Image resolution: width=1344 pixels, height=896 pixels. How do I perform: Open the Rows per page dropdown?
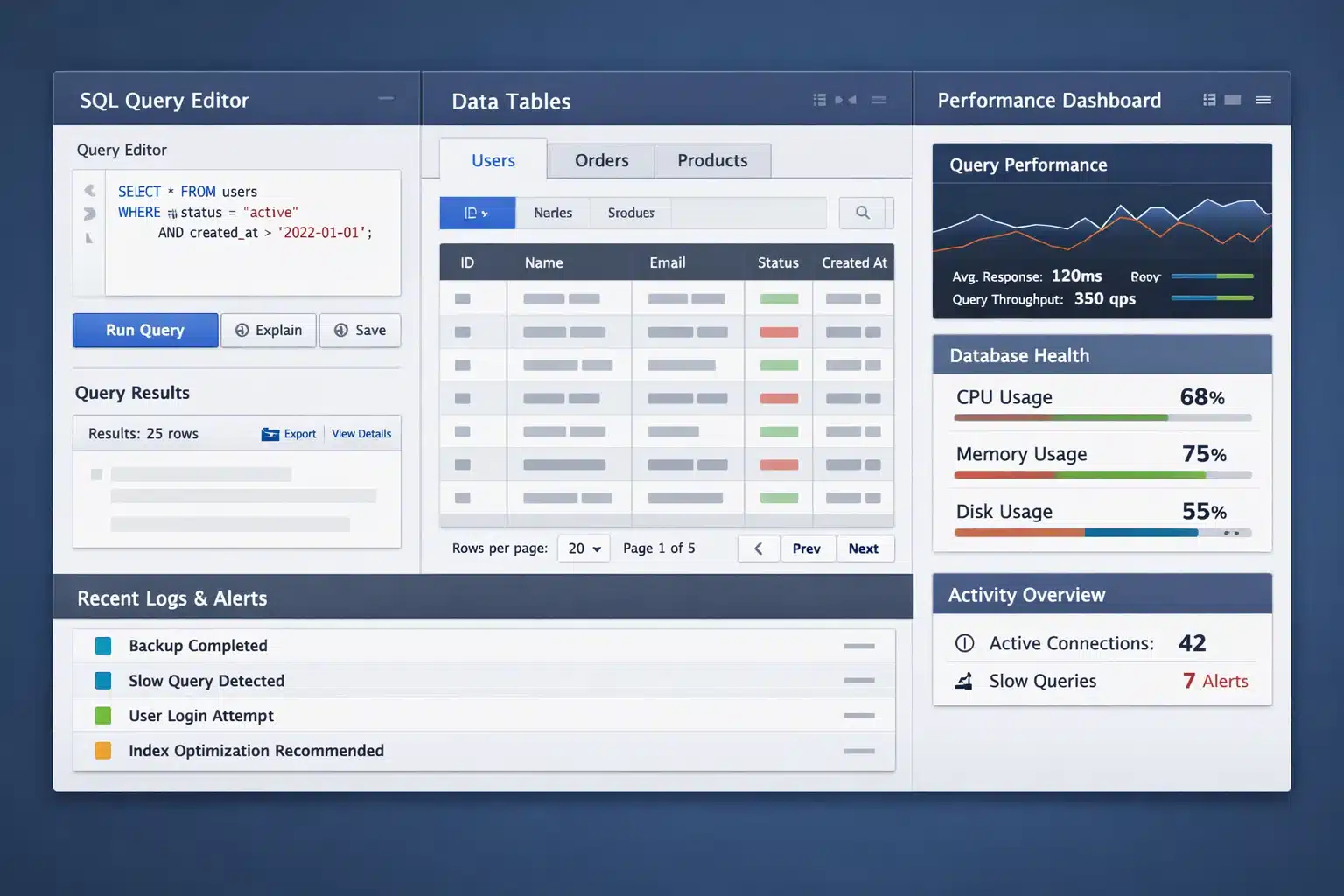[584, 548]
